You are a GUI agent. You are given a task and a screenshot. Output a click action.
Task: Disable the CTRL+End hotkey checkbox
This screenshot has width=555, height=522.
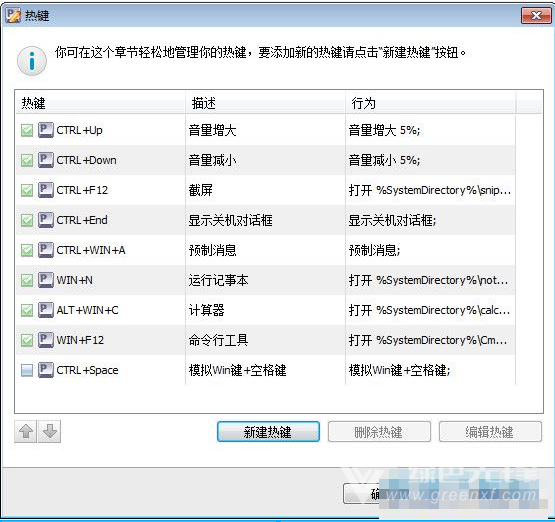[27, 220]
